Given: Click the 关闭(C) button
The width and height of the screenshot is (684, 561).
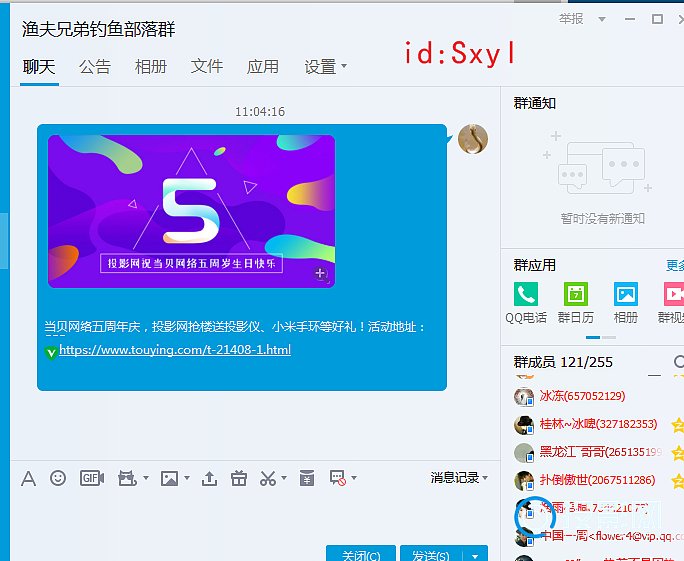Looking at the screenshot, I should coord(361,554).
